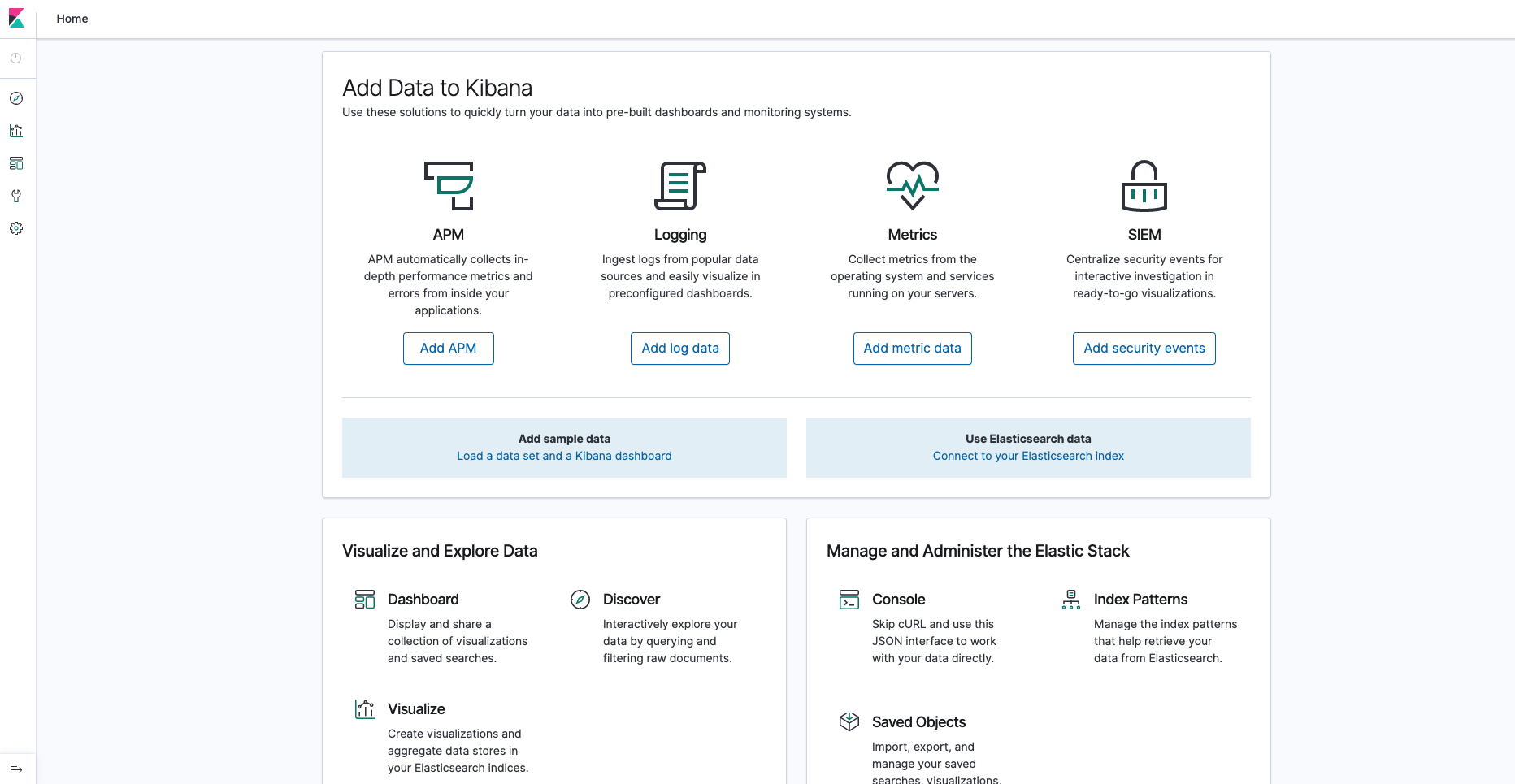Viewport: 1515px width, 784px height.
Task: Open the Index Patterns title link
Action: click(1141, 600)
